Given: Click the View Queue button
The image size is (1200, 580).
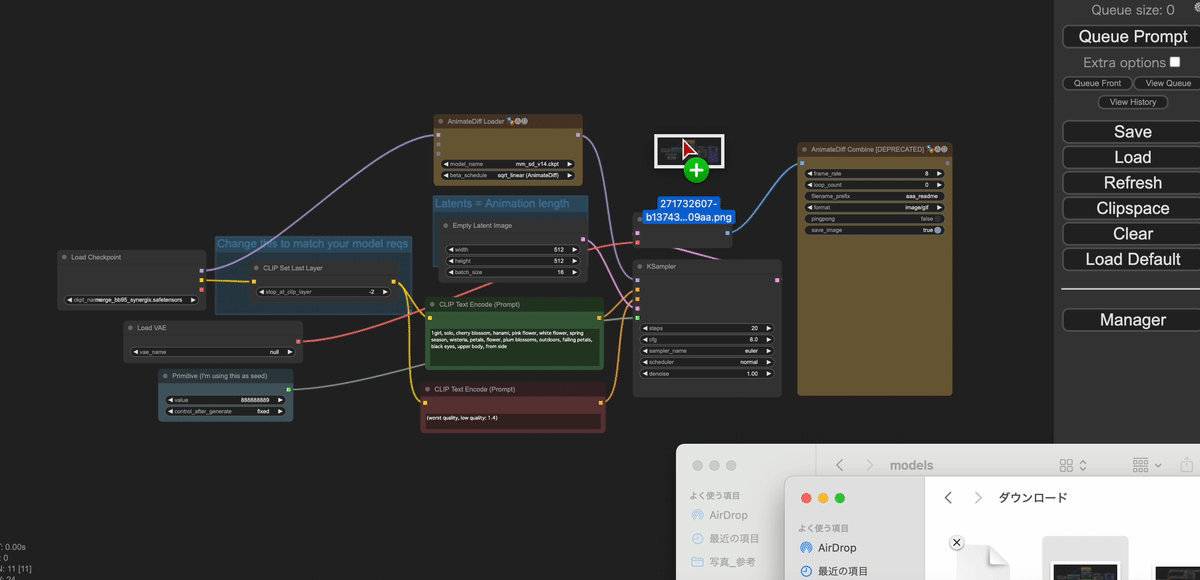Looking at the screenshot, I should tap(1168, 83).
